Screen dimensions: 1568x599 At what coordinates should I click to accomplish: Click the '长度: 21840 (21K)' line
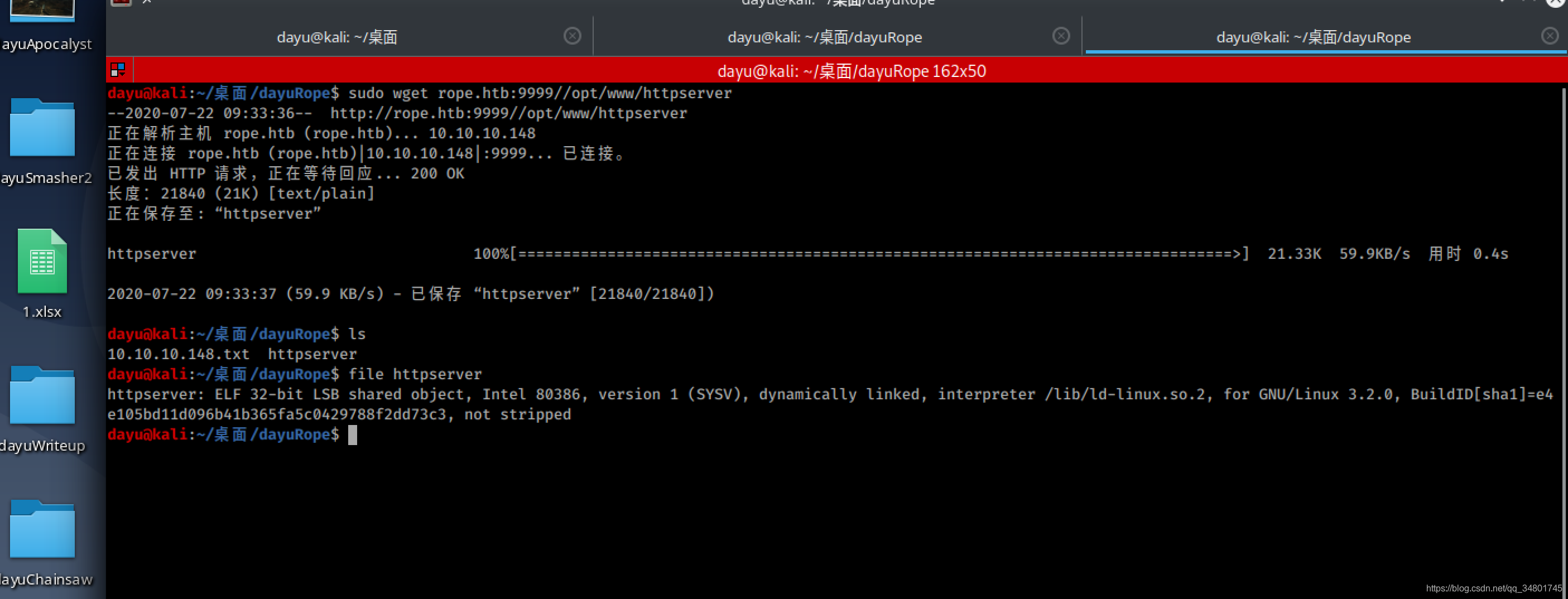point(241,194)
